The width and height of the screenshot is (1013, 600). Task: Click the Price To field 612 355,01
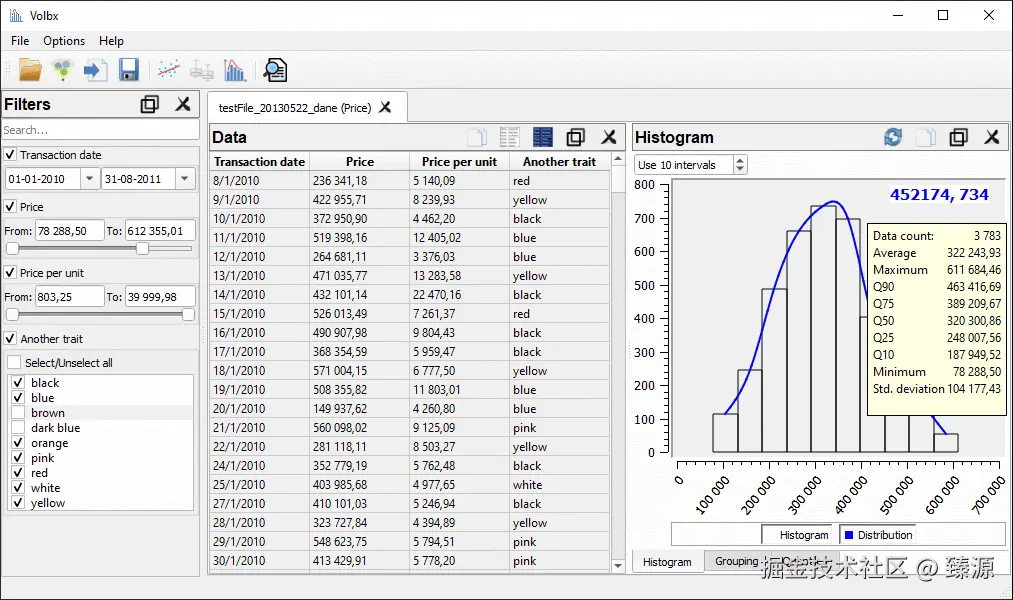click(160, 231)
